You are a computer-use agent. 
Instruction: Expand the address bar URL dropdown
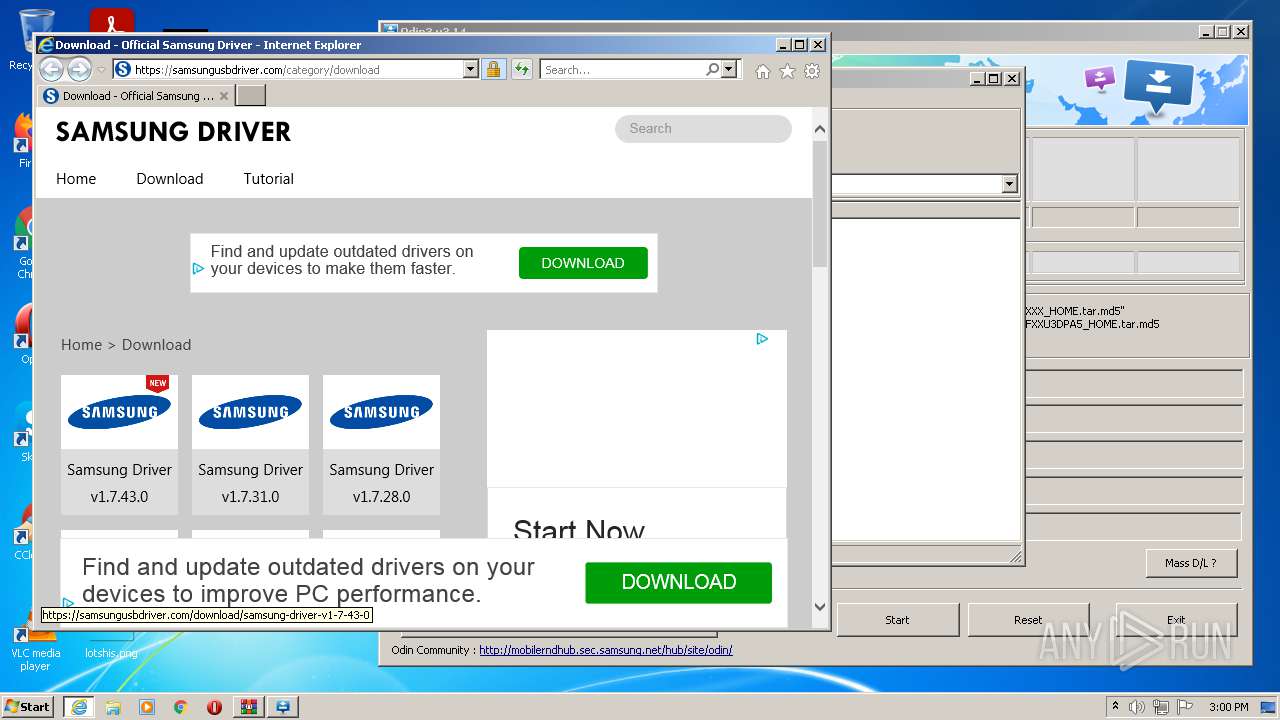pyautogui.click(x=471, y=69)
